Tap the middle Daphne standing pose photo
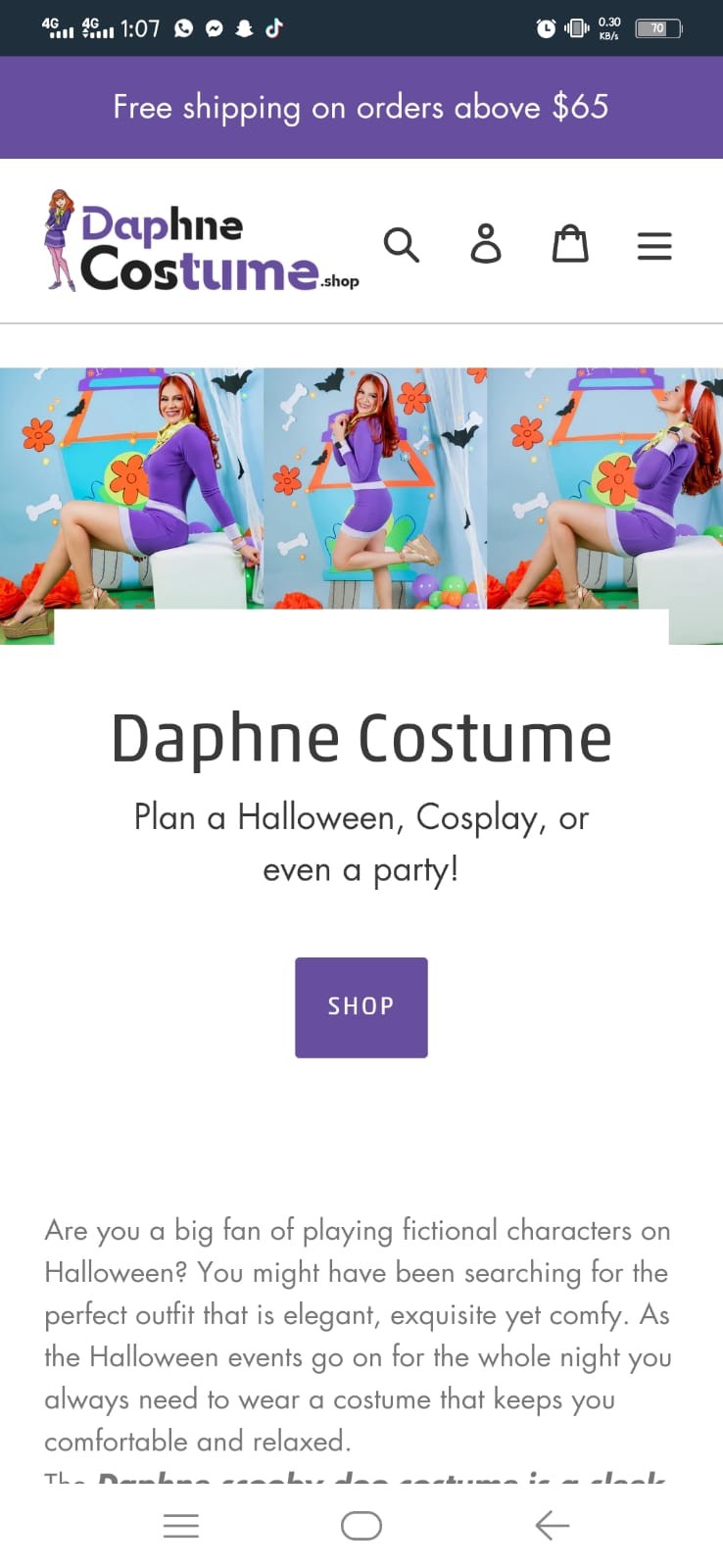This screenshot has height=1568, width=723. [x=375, y=488]
